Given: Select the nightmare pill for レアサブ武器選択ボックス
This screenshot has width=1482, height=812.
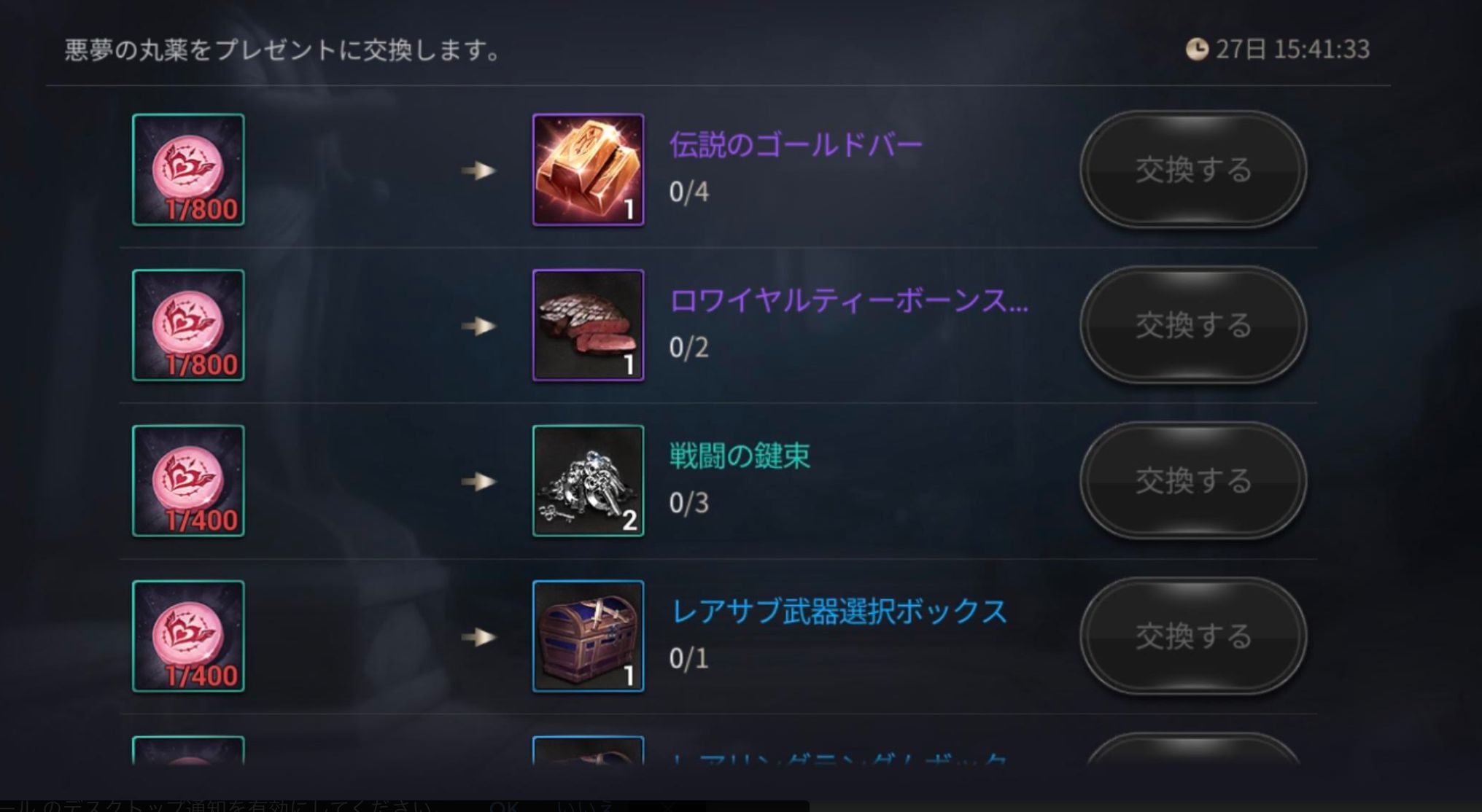Looking at the screenshot, I should click(x=188, y=636).
